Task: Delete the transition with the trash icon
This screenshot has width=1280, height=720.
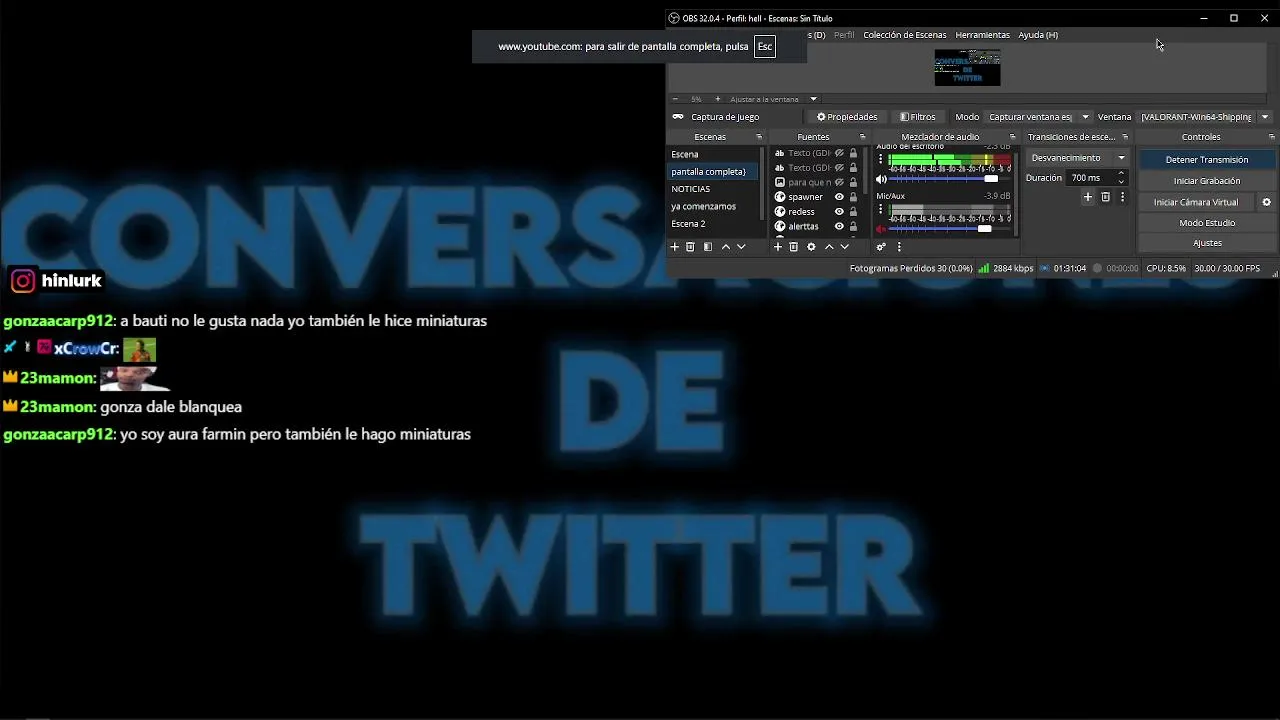Action: [x=1105, y=198]
